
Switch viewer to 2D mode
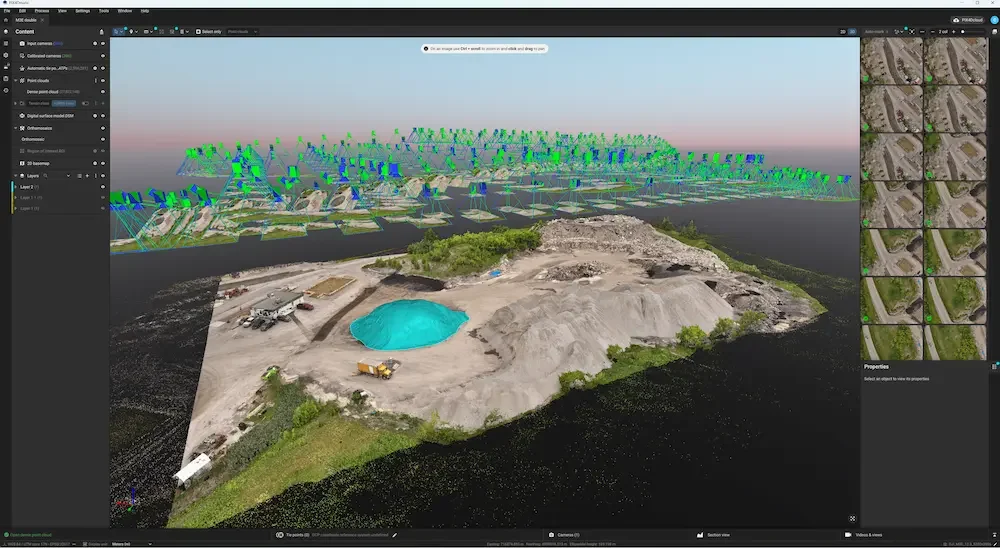pos(843,31)
